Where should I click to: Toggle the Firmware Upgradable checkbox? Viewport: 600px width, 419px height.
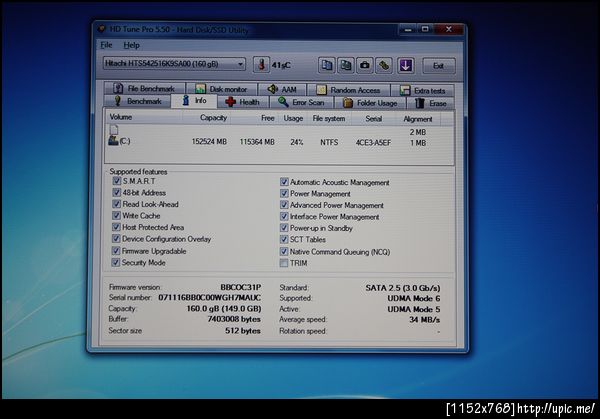pos(116,251)
